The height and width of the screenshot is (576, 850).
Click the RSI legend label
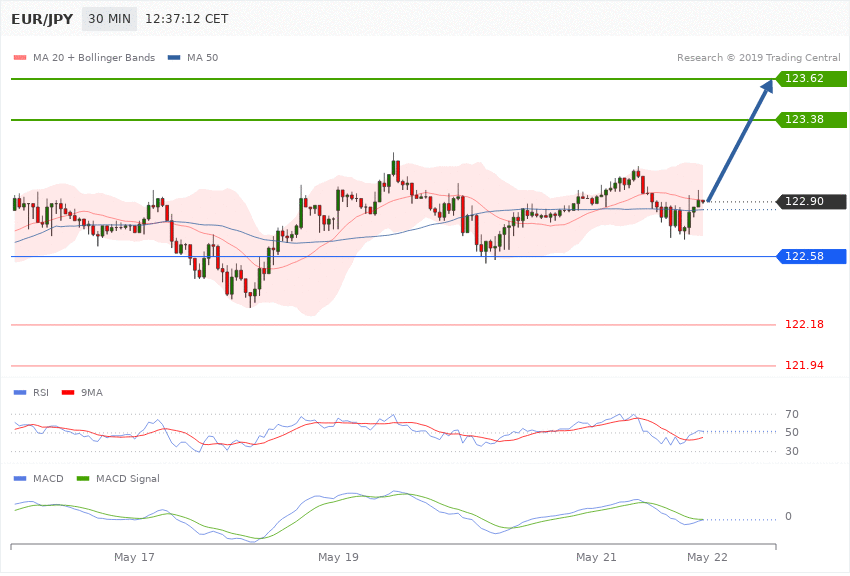(41, 392)
